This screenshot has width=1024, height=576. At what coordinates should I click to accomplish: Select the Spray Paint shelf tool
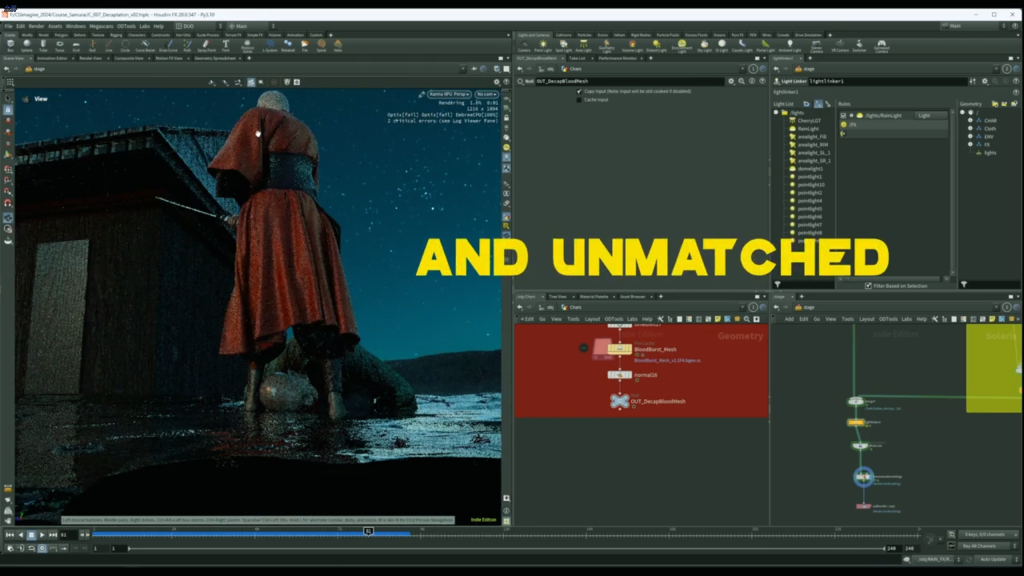(x=206, y=45)
